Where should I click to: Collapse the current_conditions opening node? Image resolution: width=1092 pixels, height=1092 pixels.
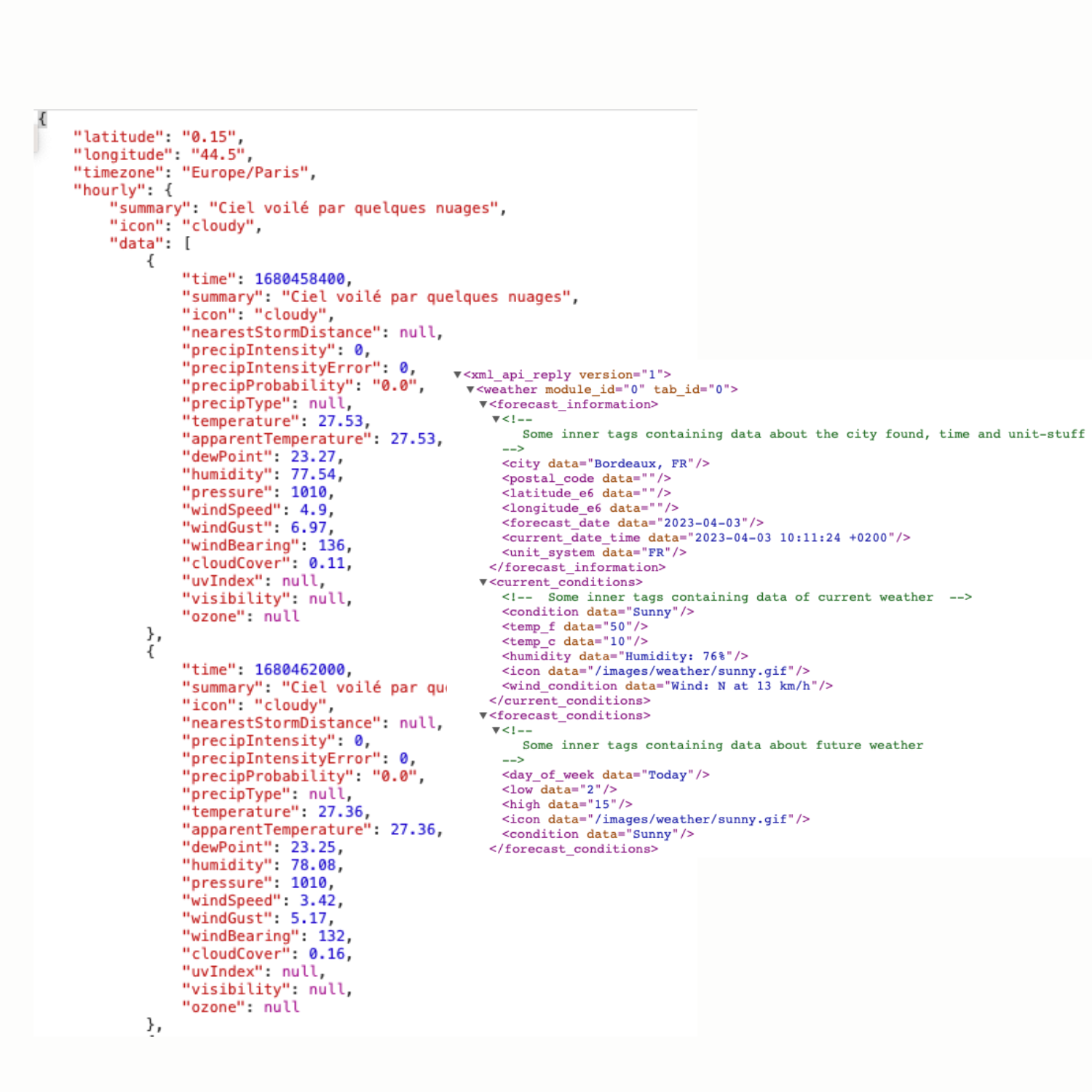pos(483,582)
